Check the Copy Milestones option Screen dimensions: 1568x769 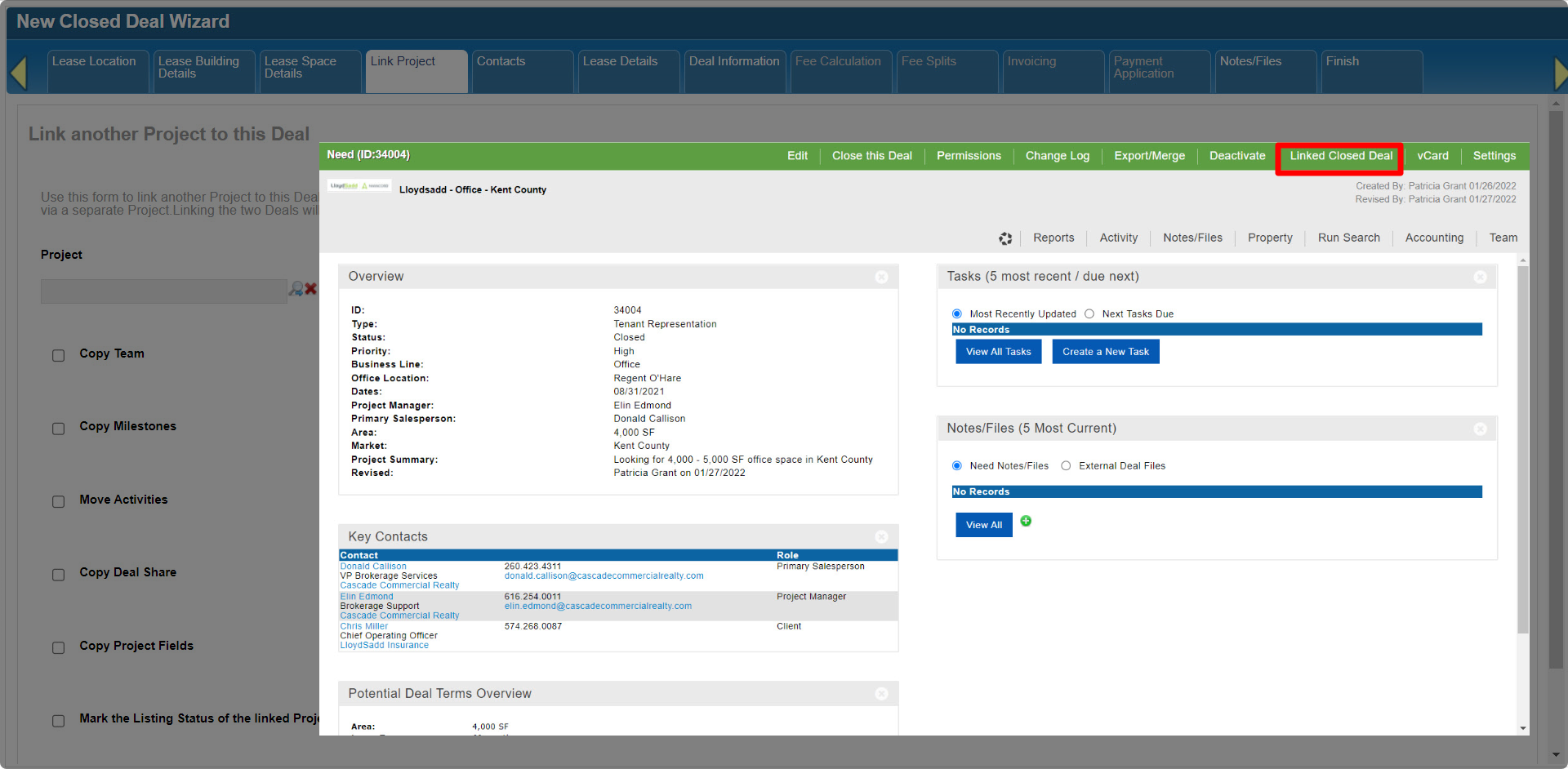(x=59, y=429)
